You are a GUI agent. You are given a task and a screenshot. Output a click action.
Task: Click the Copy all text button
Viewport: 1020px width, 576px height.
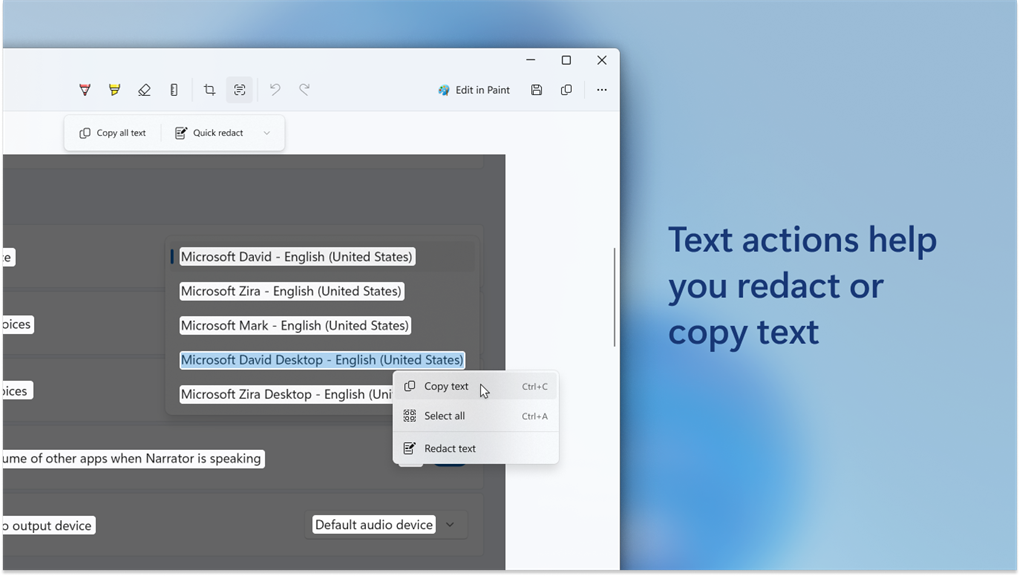pyautogui.click(x=113, y=133)
